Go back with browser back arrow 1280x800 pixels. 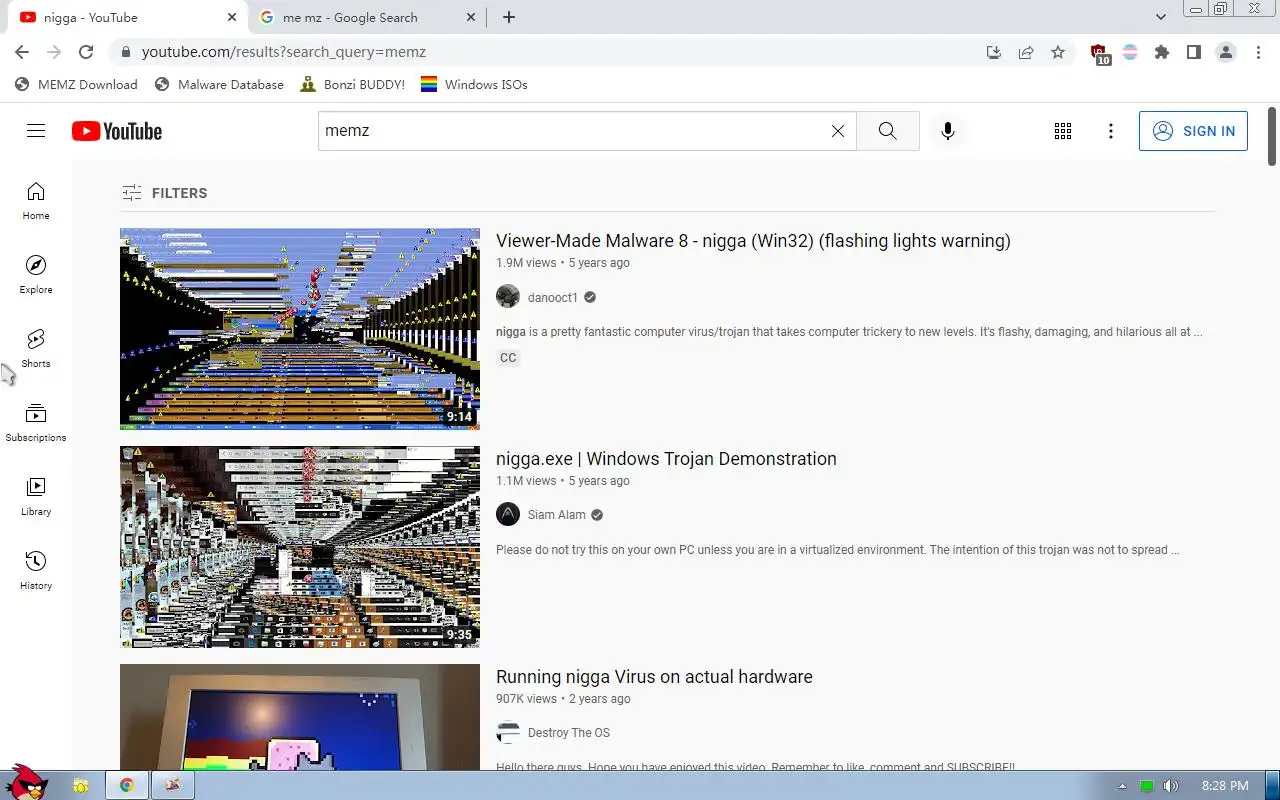tap(22, 52)
